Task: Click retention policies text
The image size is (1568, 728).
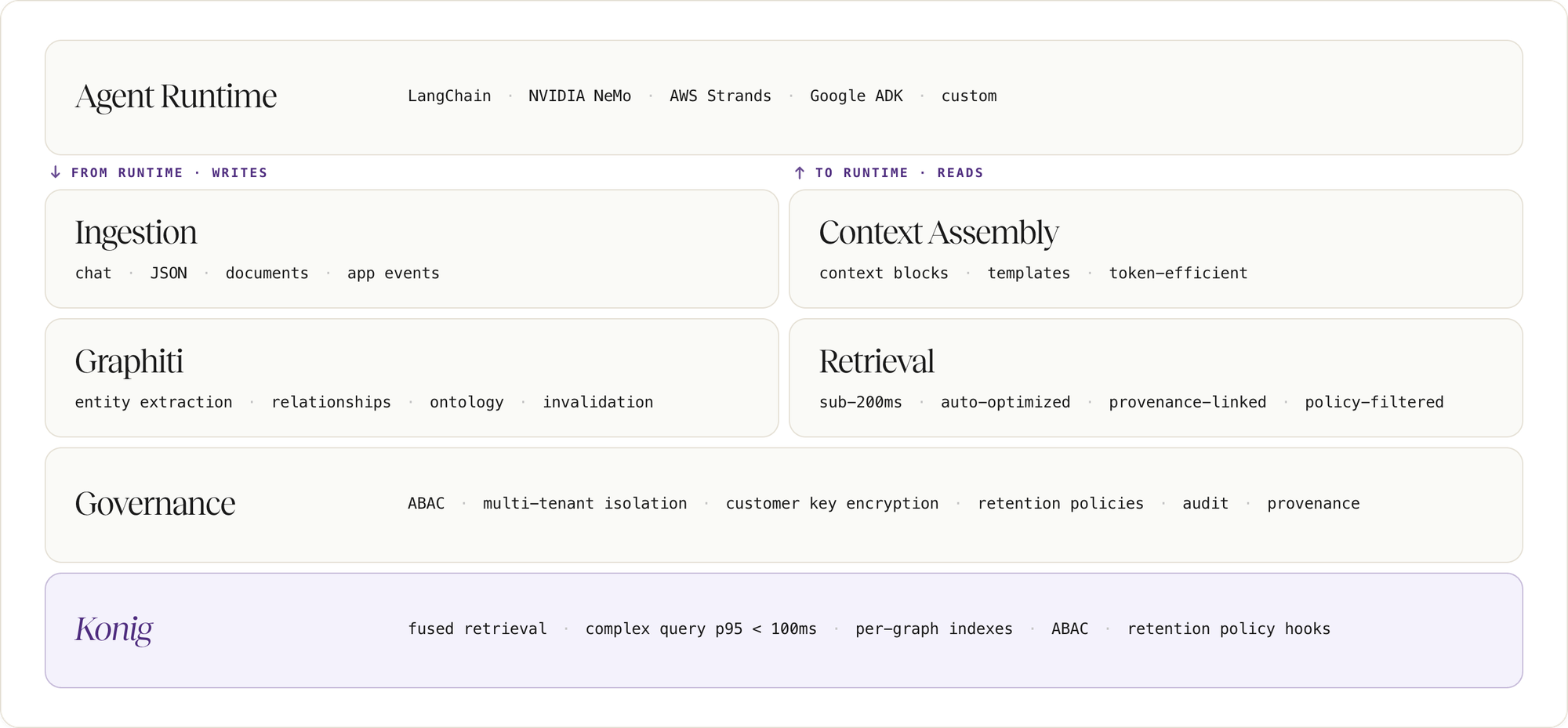Action: pyautogui.click(x=1061, y=504)
